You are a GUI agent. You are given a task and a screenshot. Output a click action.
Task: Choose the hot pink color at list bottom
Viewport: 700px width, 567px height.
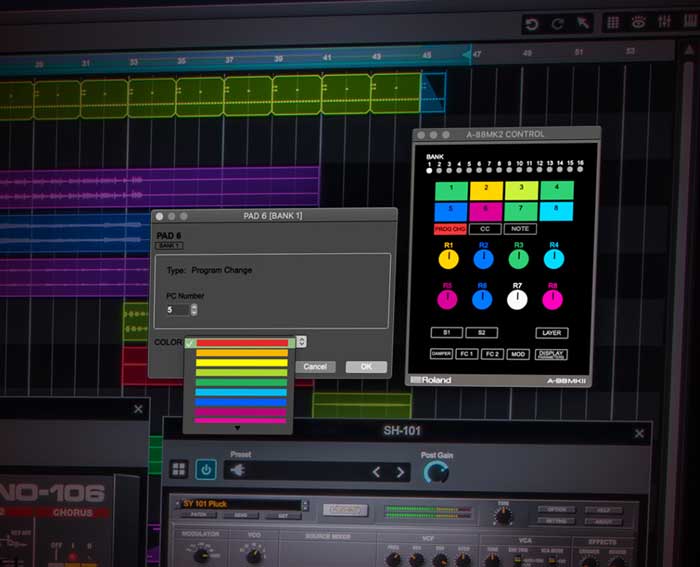[x=240, y=421]
